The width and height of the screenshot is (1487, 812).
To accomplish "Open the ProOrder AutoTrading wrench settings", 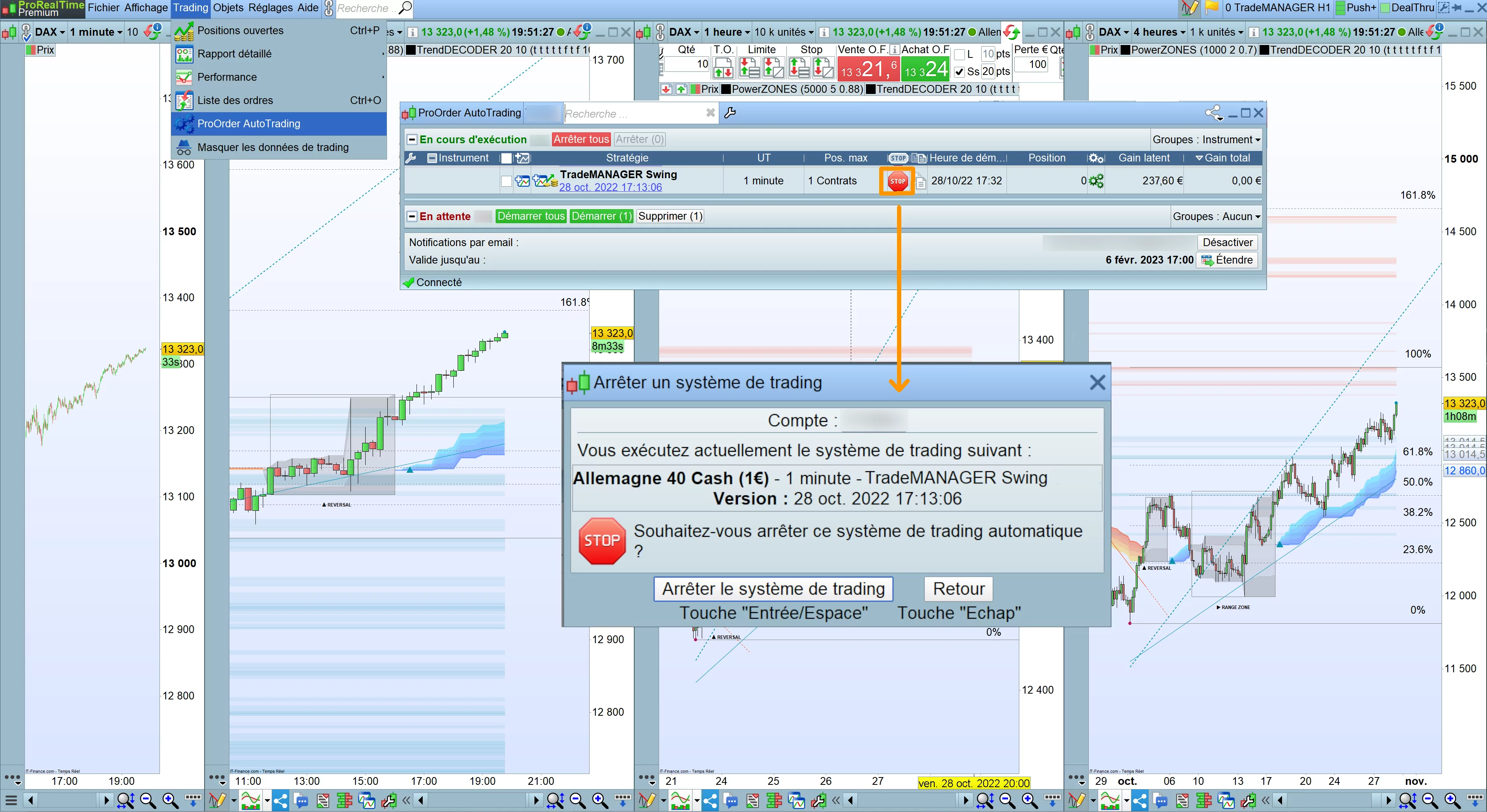I will point(730,113).
